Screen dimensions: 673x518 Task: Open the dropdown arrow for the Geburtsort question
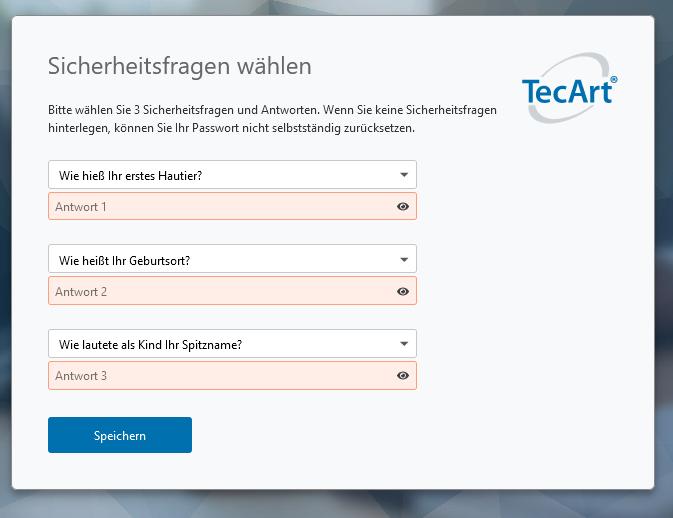pos(404,260)
